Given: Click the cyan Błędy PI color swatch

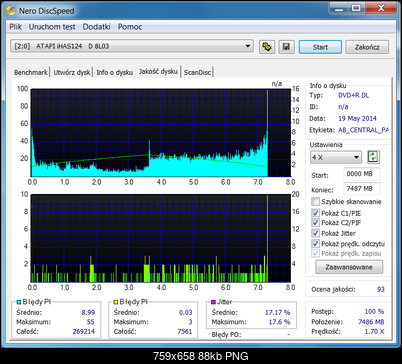Looking at the screenshot, I should [x=19, y=302].
